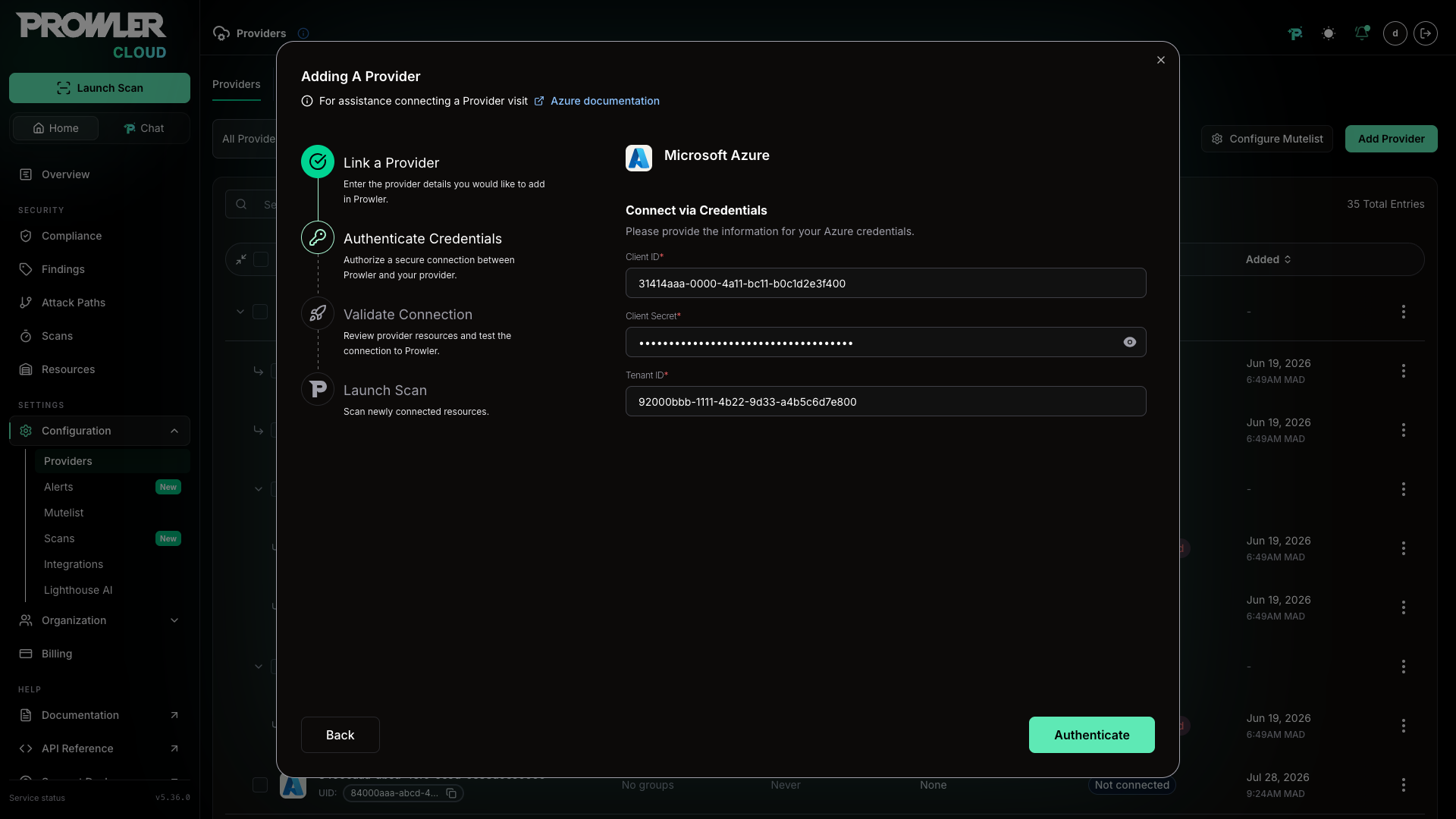1456x819 pixels.
Task: Click the Service status text
Action: (37, 798)
